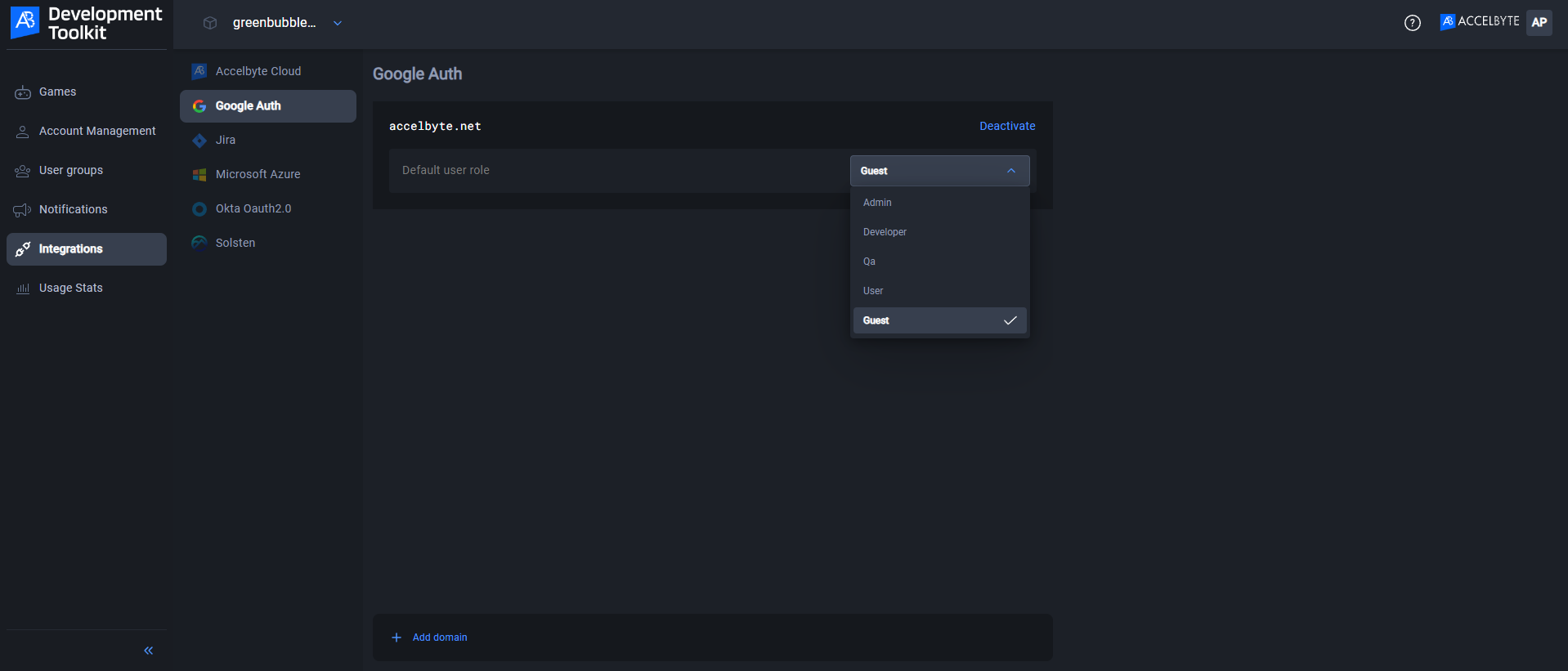The width and height of the screenshot is (1568, 671).
Task: Click the greenbubble namespace name
Action: click(x=274, y=23)
